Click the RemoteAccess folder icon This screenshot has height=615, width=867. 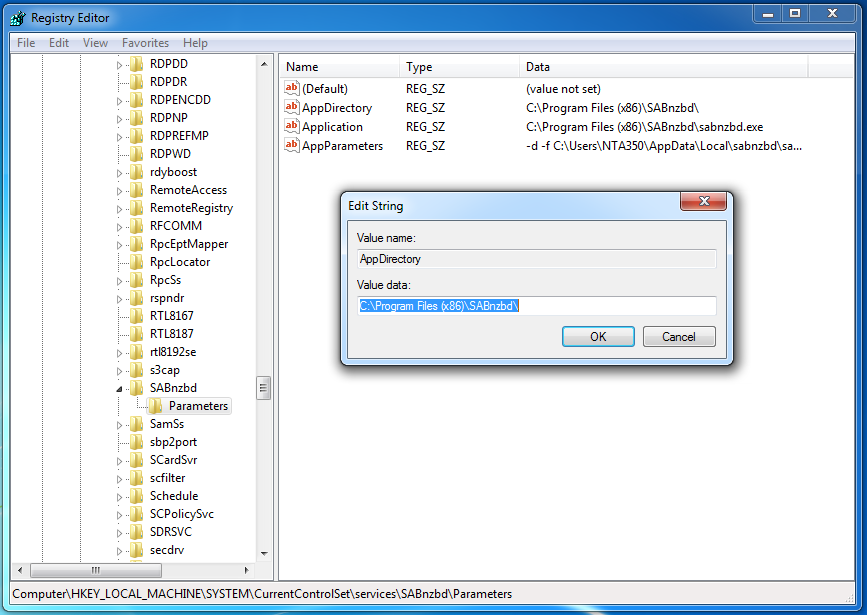[136, 190]
